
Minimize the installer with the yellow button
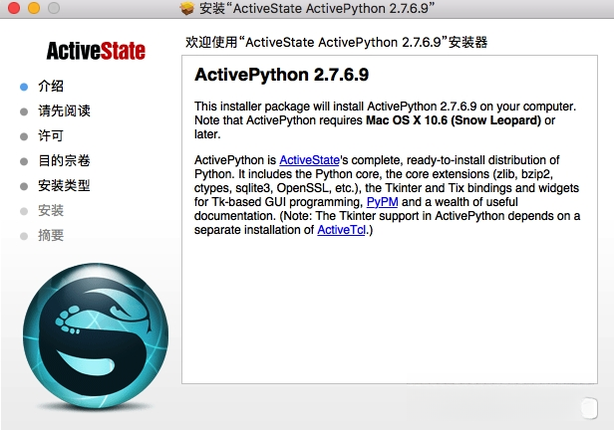click(34, 8)
